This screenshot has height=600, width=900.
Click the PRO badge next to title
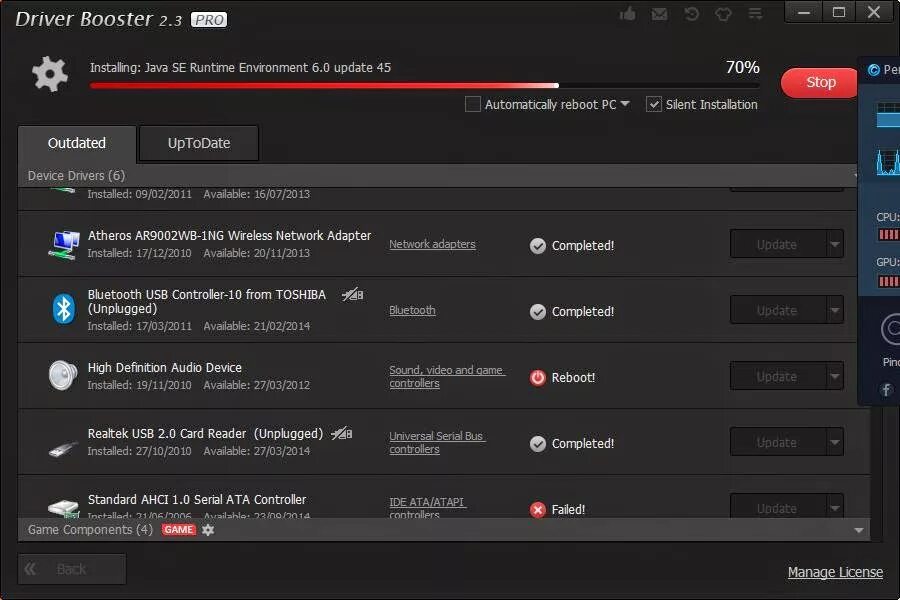point(209,20)
